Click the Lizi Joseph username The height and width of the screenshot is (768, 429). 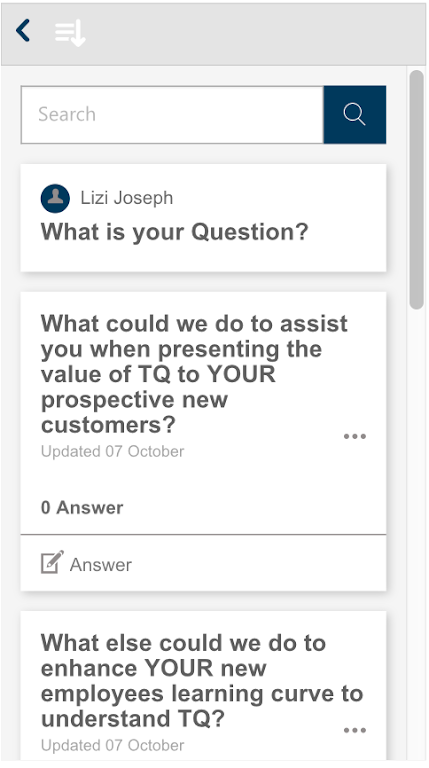pos(127,198)
